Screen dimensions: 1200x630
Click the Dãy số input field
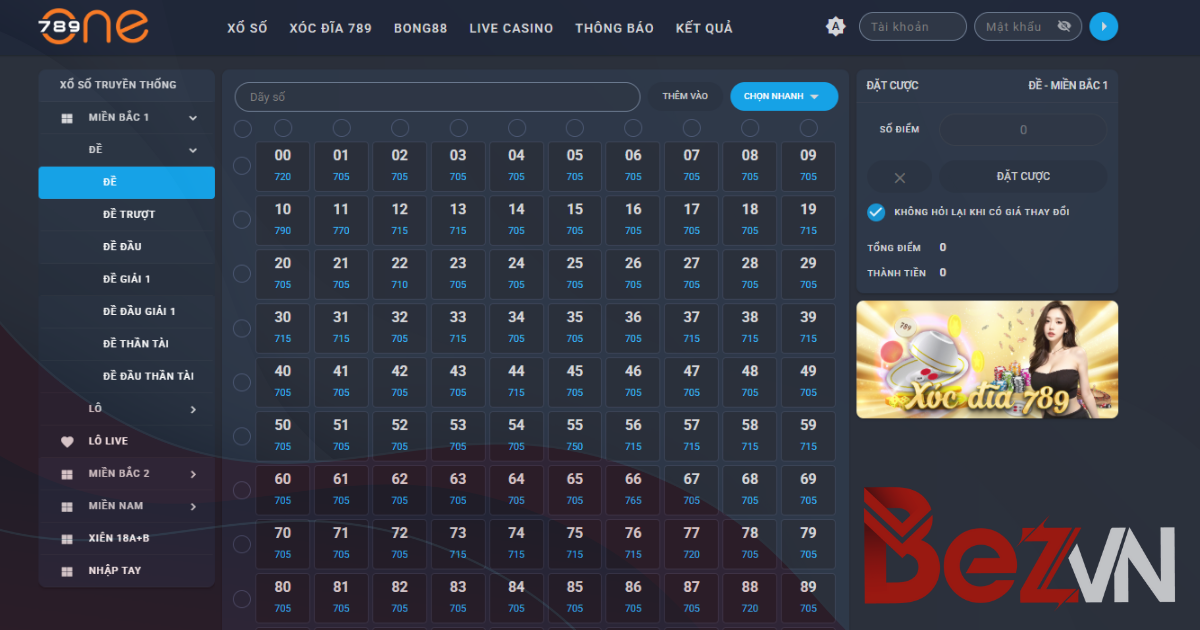437,97
